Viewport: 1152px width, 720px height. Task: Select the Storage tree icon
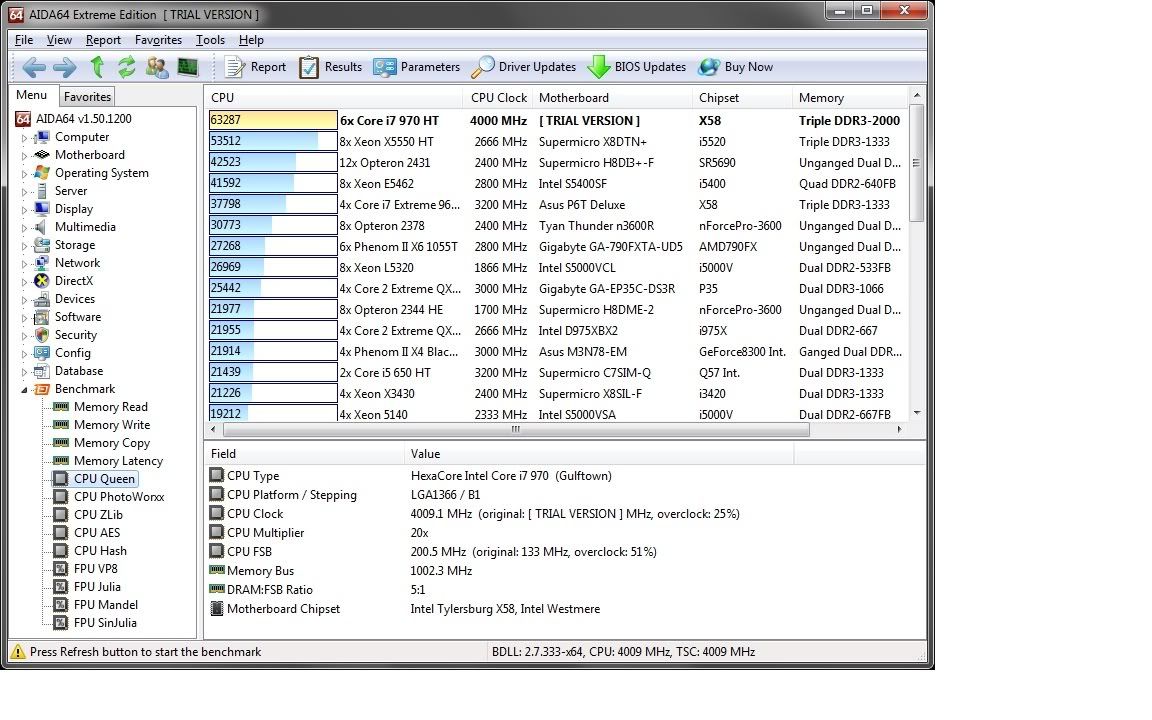(42, 245)
